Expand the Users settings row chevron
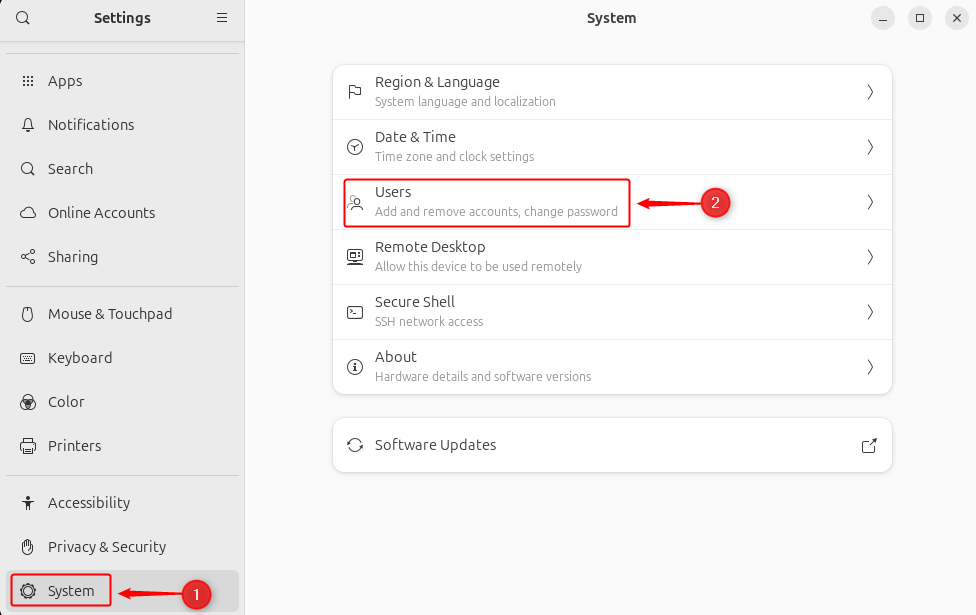 click(869, 202)
